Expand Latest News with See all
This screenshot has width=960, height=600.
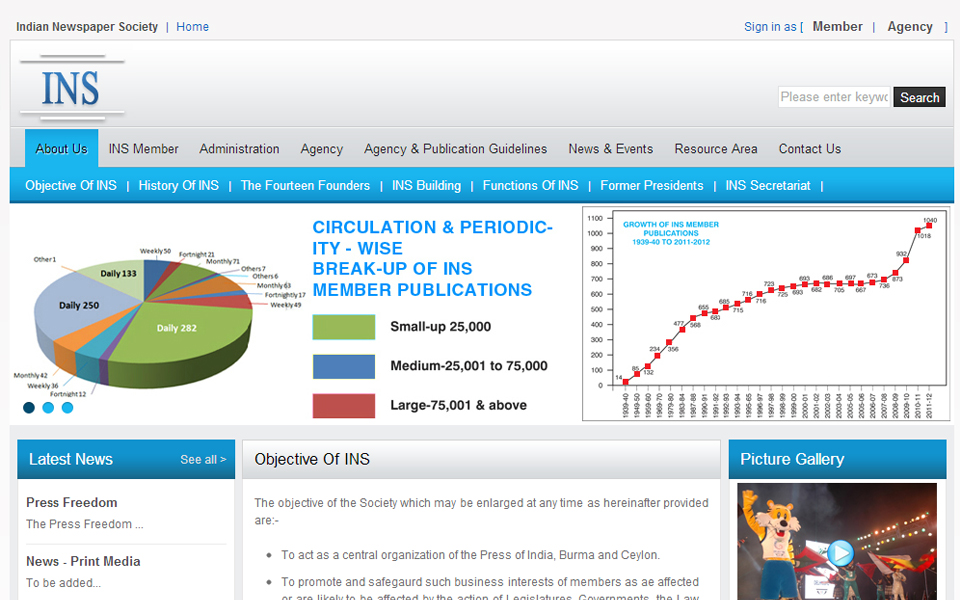(203, 460)
